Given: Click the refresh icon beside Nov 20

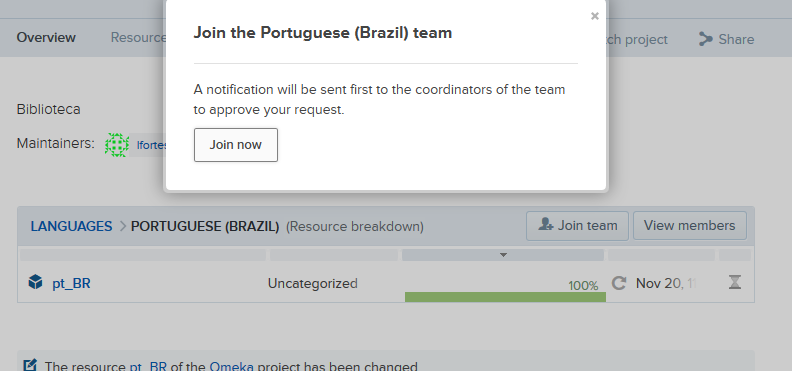Looking at the screenshot, I should tap(619, 283).
